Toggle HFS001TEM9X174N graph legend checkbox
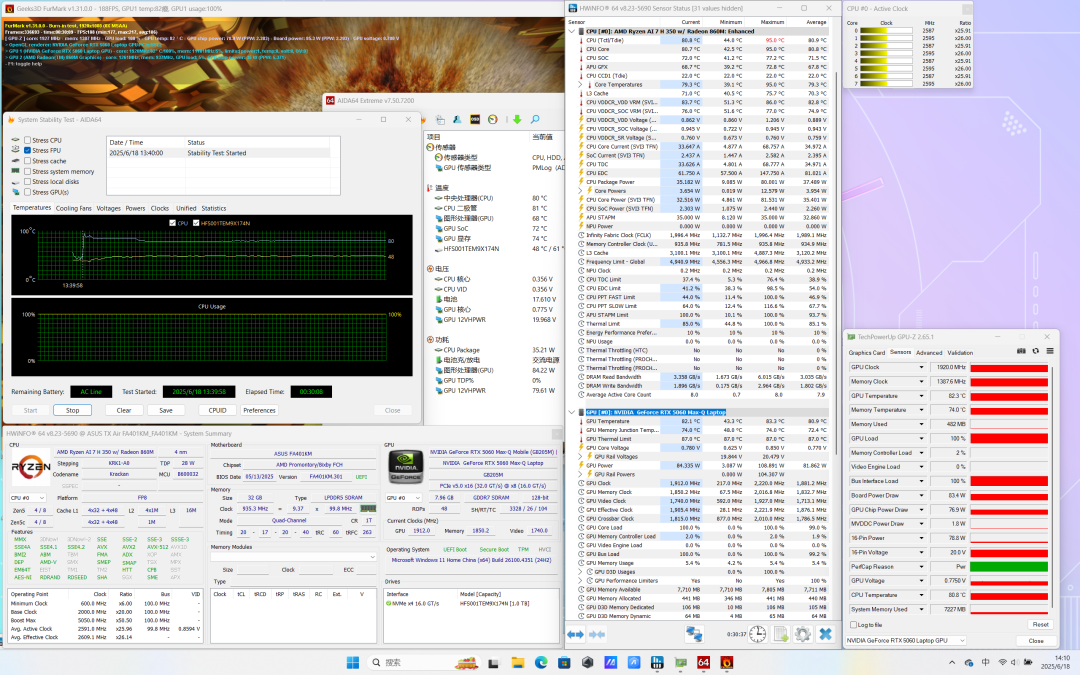This screenshot has height=675, width=1080. [196, 223]
